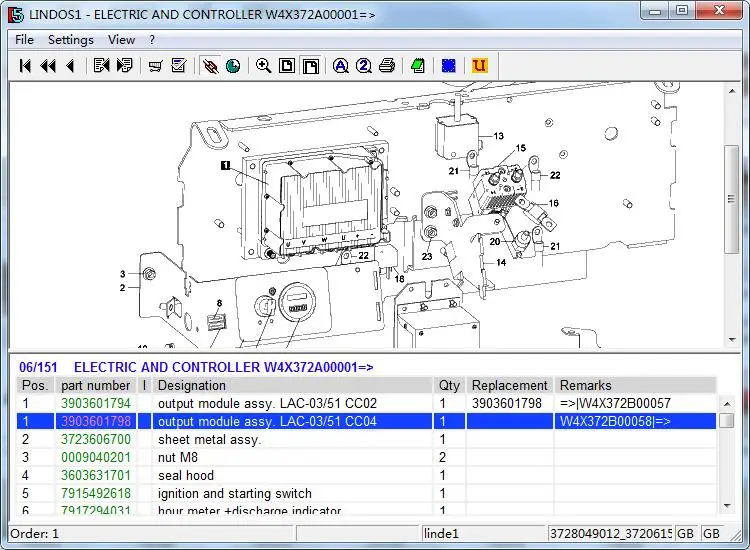Click part number 3603631701
The height and width of the screenshot is (550, 750).
click(96, 475)
